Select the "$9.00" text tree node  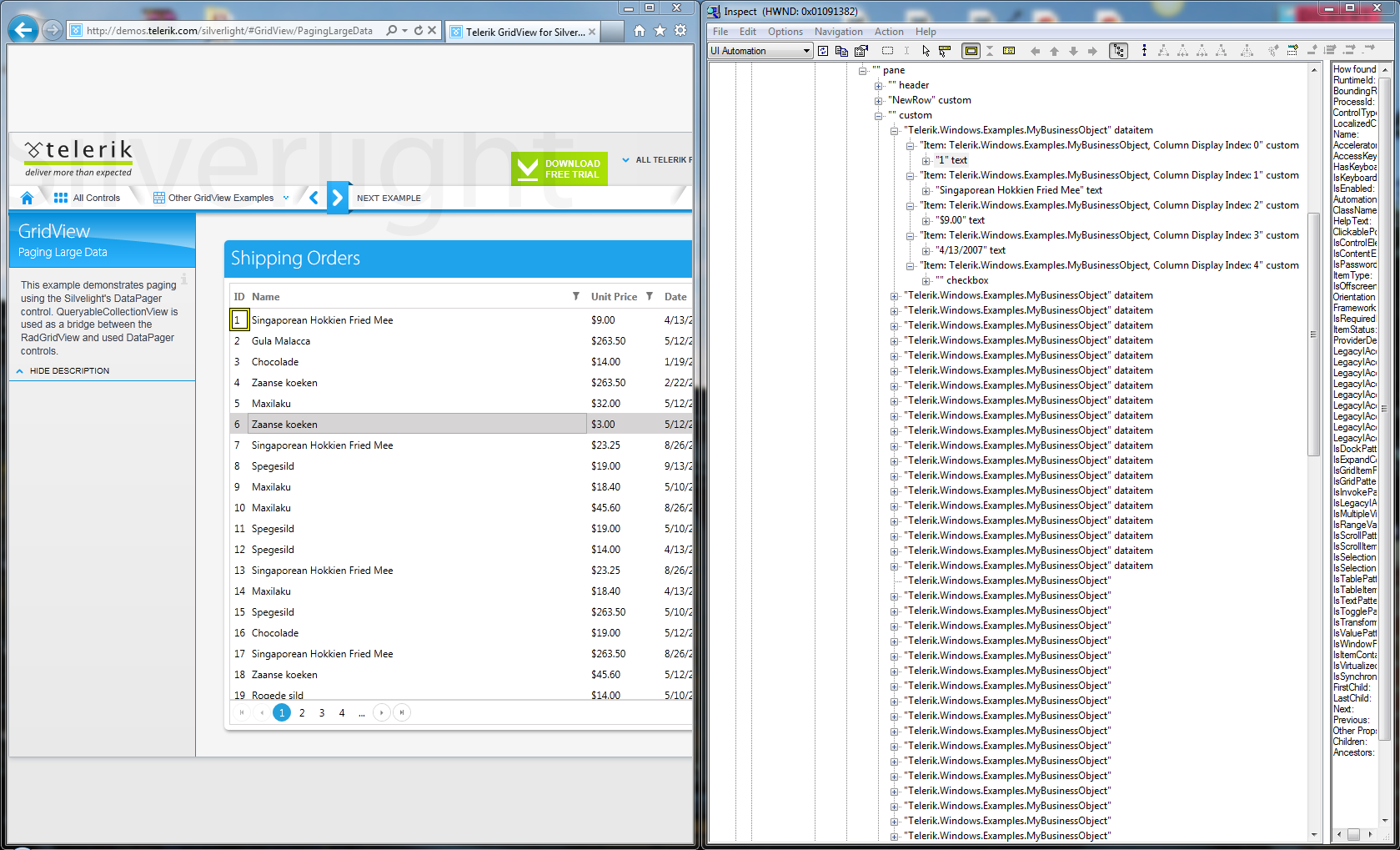[960, 221]
